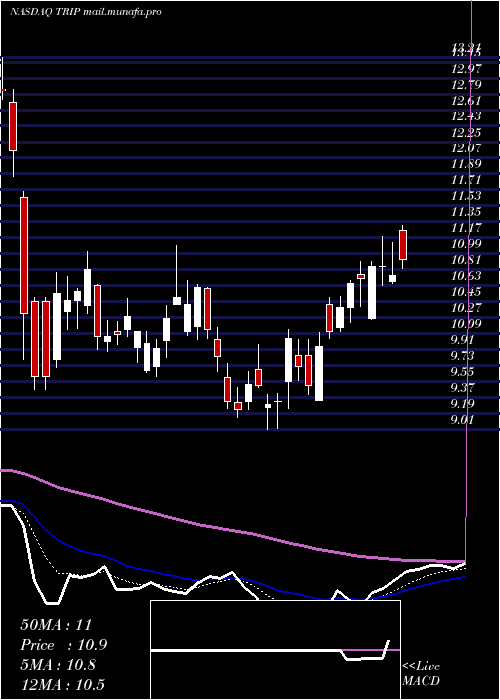Click the 10.27 price axis label
The height and width of the screenshot is (700, 500).
pos(467,308)
